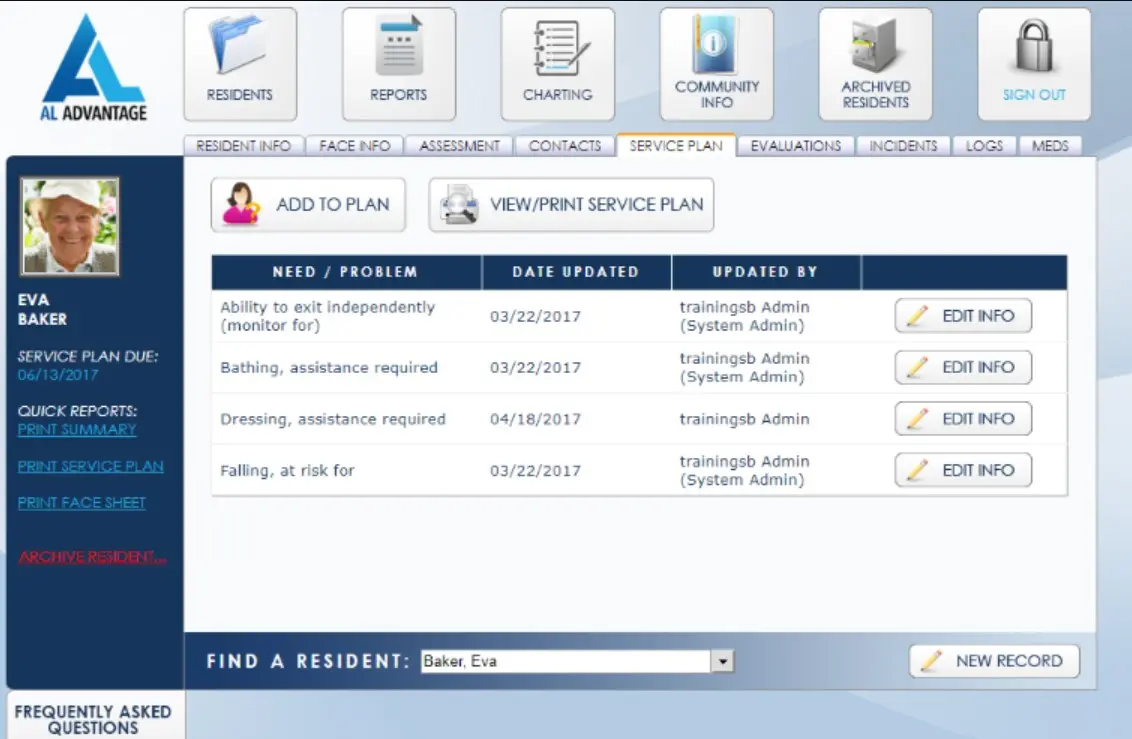
Task: Select a resident from the Find A Resident combo box
Action: pos(570,660)
